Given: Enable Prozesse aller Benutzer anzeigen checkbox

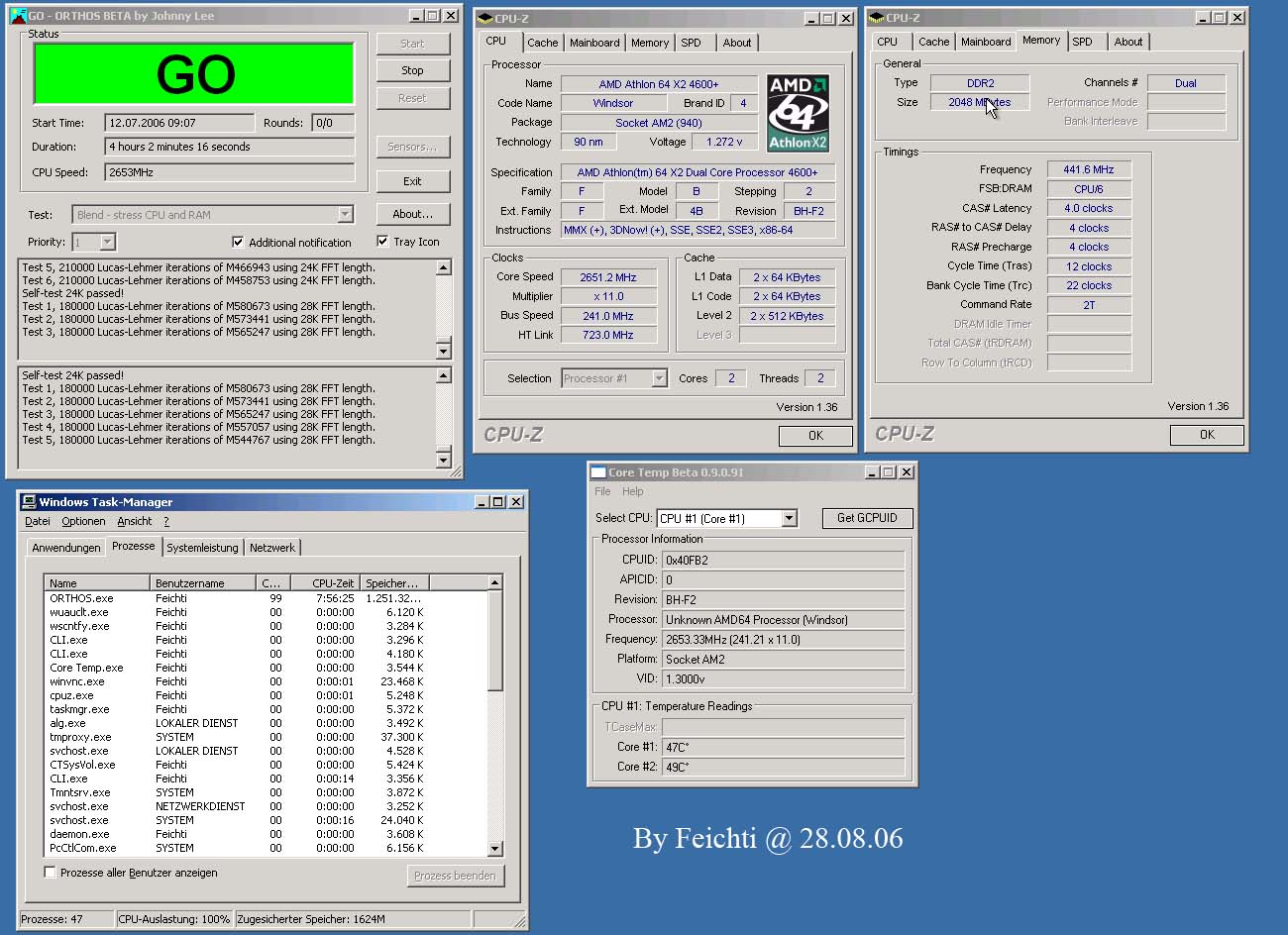Looking at the screenshot, I should (50, 873).
